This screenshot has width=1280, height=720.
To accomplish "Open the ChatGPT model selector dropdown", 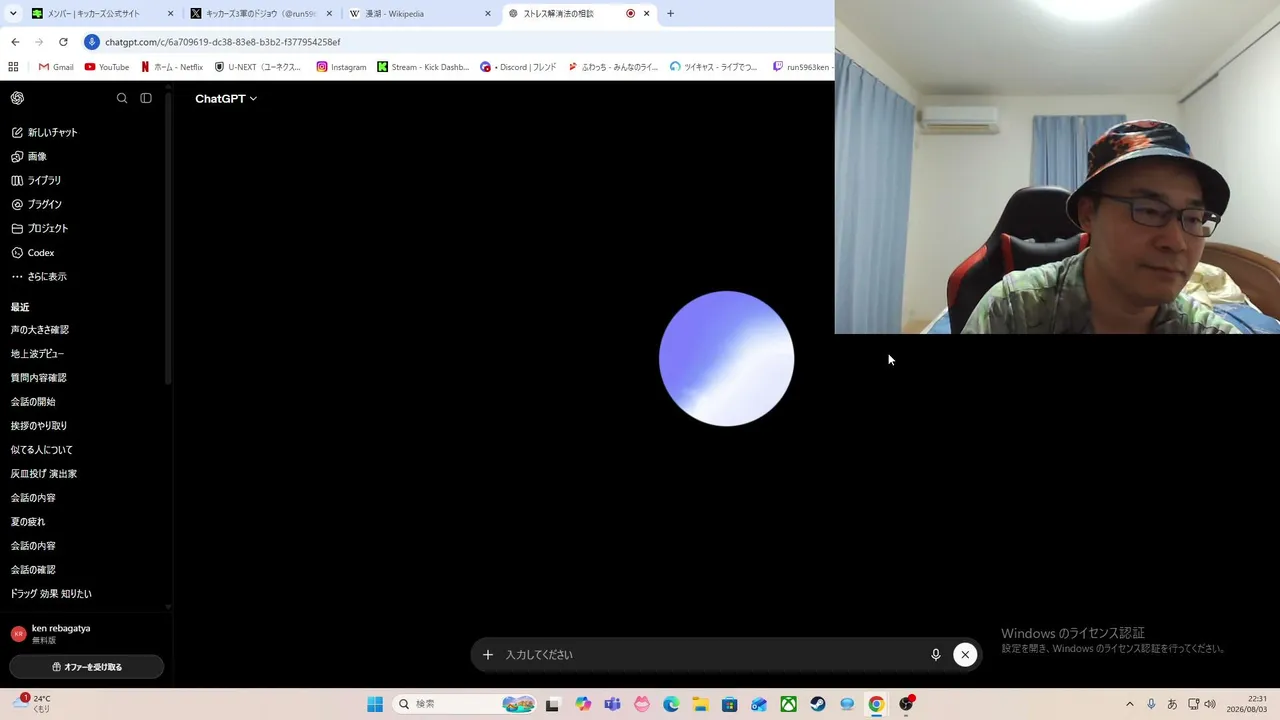I will click(x=226, y=98).
